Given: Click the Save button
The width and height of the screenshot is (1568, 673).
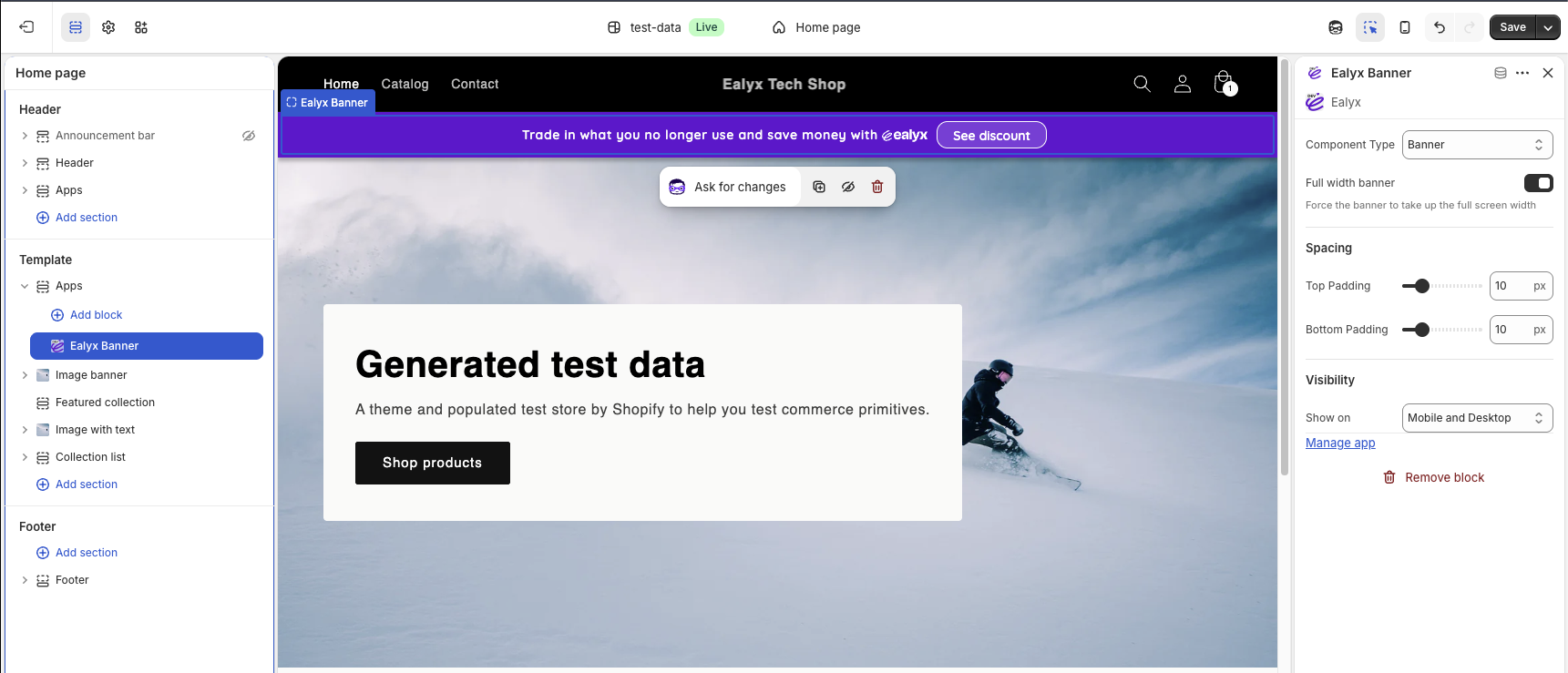Looking at the screenshot, I should coord(1512,27).
